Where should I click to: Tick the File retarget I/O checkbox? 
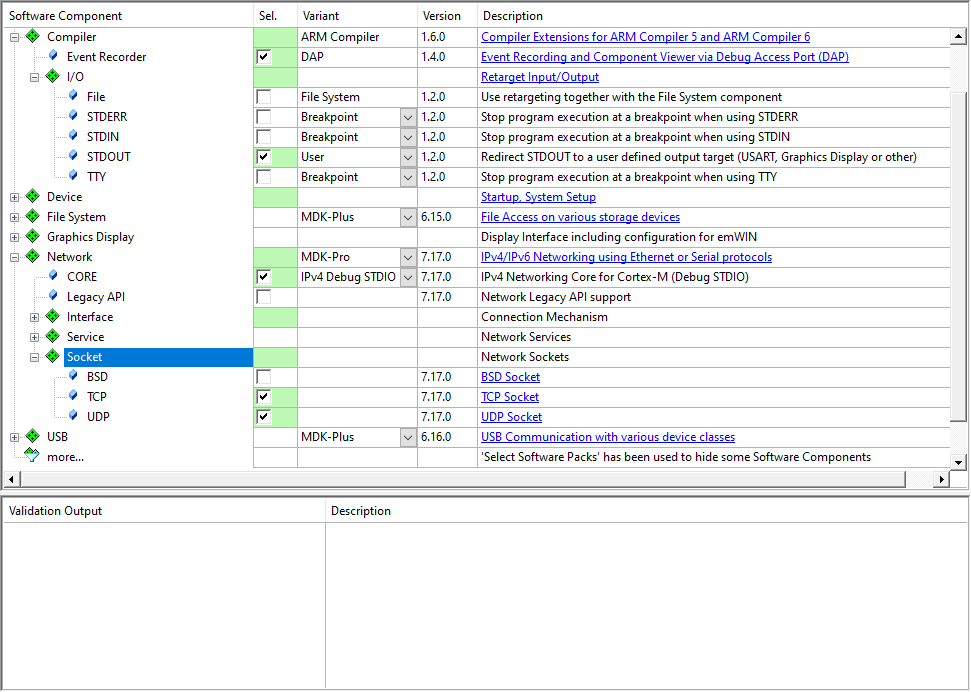(264, 97)
